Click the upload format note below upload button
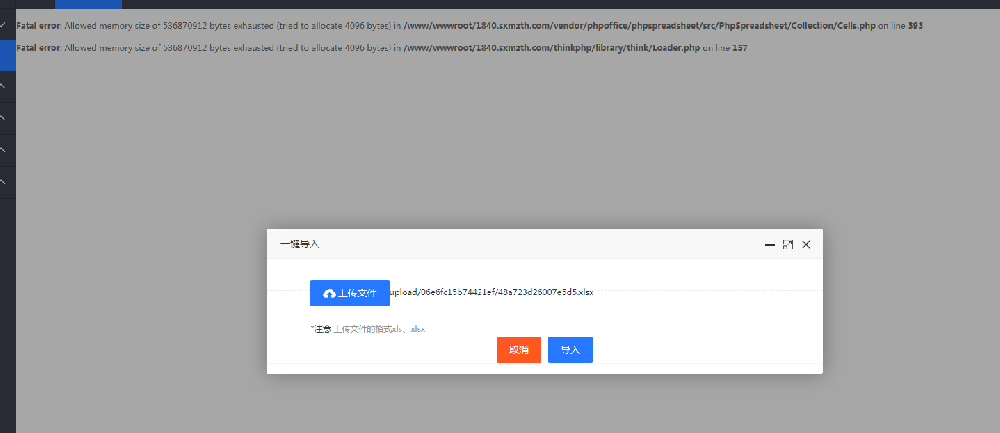 click(x=367, y=329)
